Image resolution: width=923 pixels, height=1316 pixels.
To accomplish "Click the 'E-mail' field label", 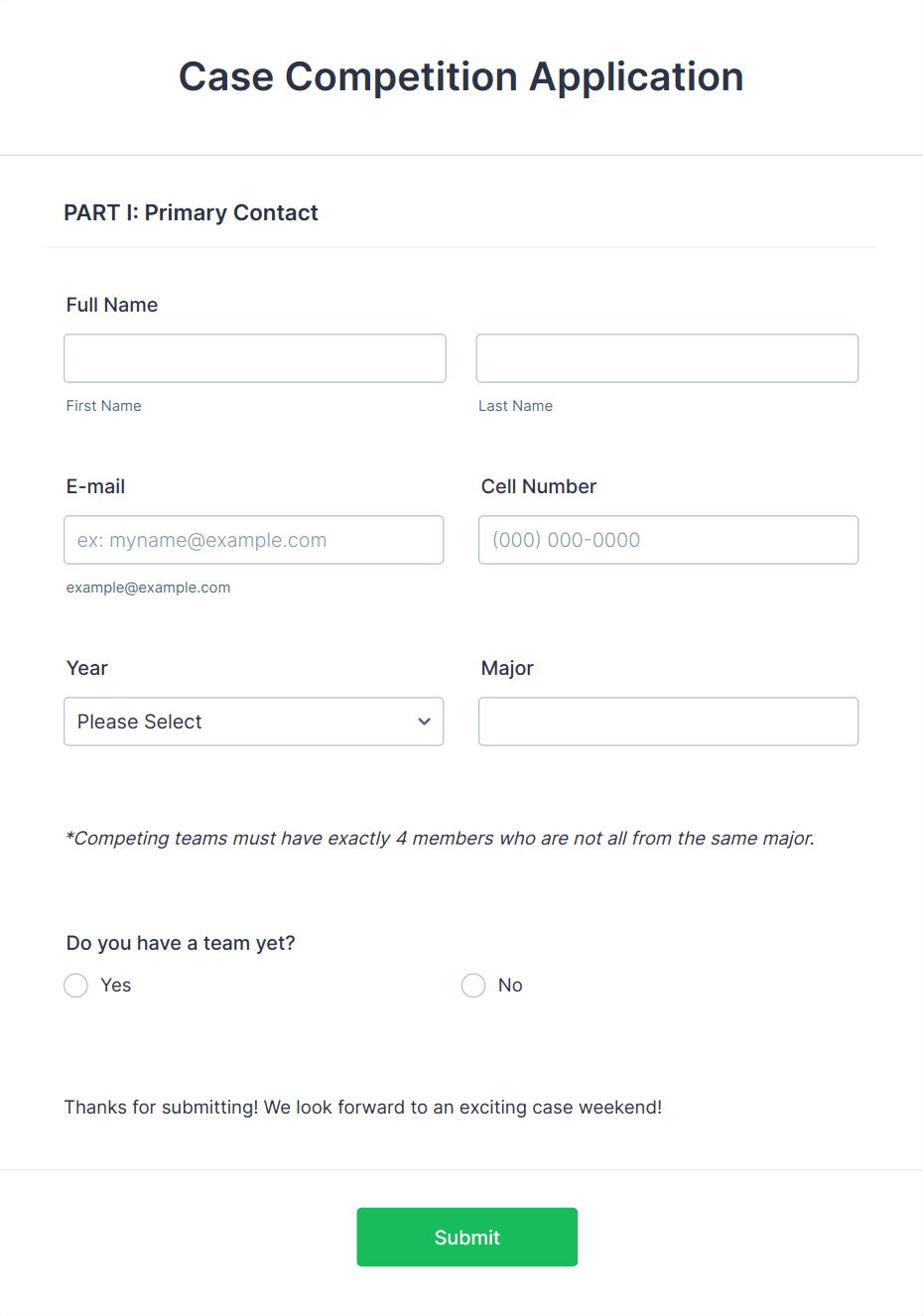I will (x=95, y=486).
